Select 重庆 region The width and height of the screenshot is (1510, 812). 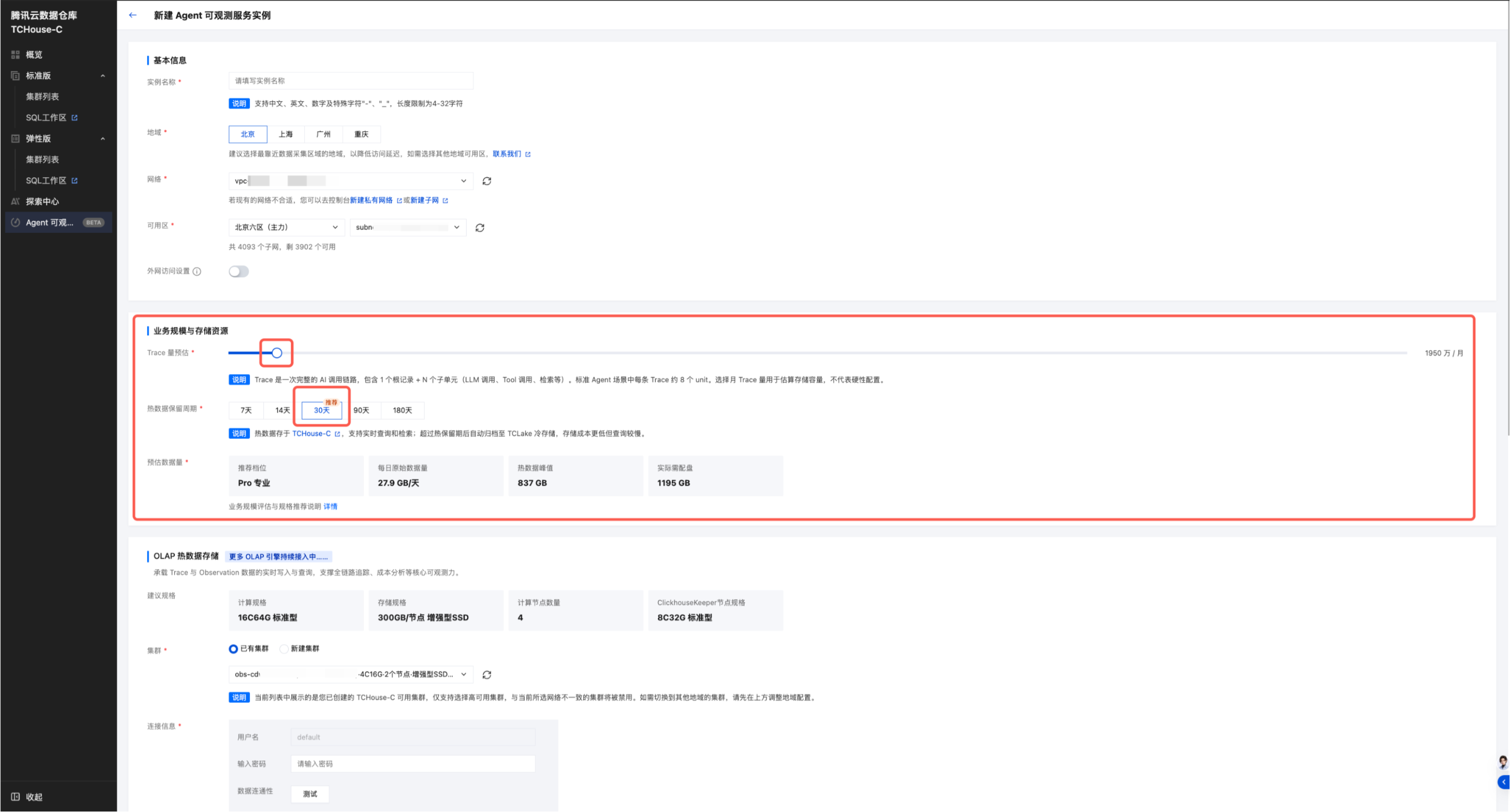pyautogui.click(x=361, y=134)
